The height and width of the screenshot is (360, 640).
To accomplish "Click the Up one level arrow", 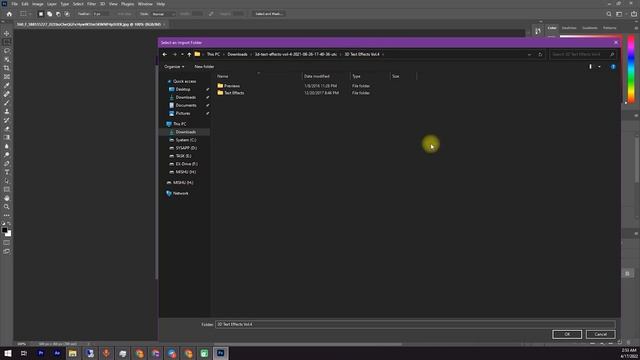I will click(x=189, y=54).
